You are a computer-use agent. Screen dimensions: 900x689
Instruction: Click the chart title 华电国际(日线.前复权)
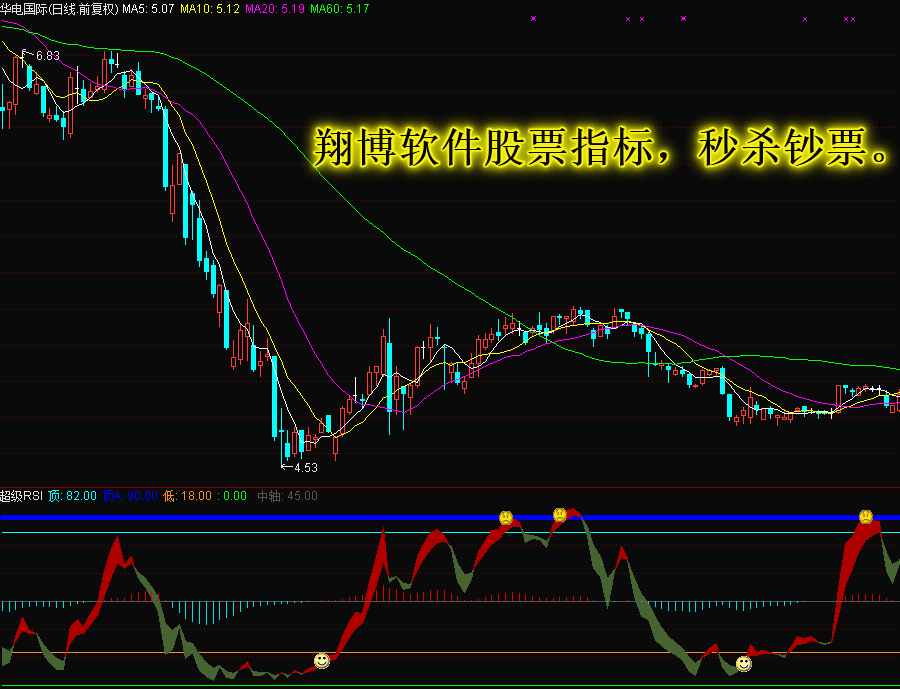pyautogui.click(x=59, y=9)
